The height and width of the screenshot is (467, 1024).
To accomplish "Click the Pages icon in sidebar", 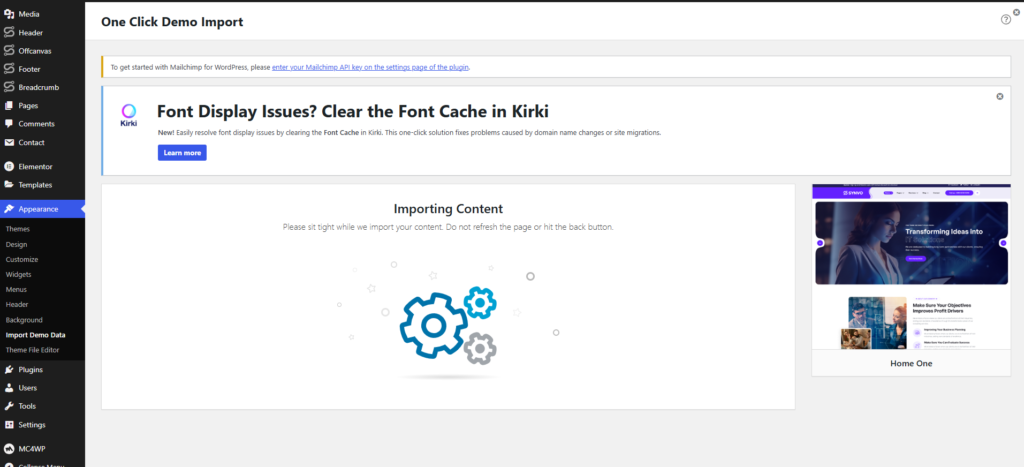I will [9, 106].
